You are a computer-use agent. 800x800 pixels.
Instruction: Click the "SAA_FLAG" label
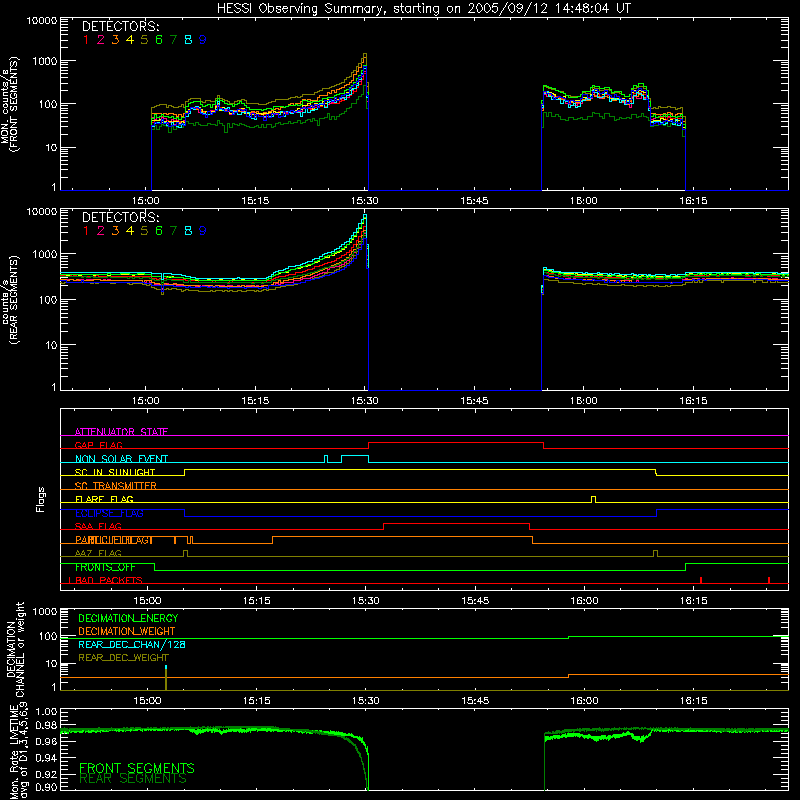pos(98,526)
